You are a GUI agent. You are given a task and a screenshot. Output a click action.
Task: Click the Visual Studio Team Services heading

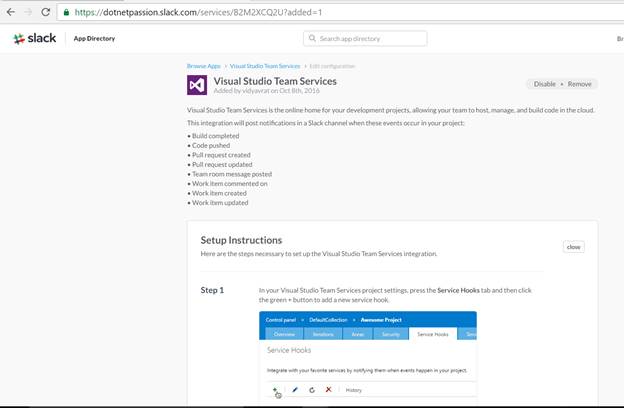pyautogui.click(x=275, y=81)
